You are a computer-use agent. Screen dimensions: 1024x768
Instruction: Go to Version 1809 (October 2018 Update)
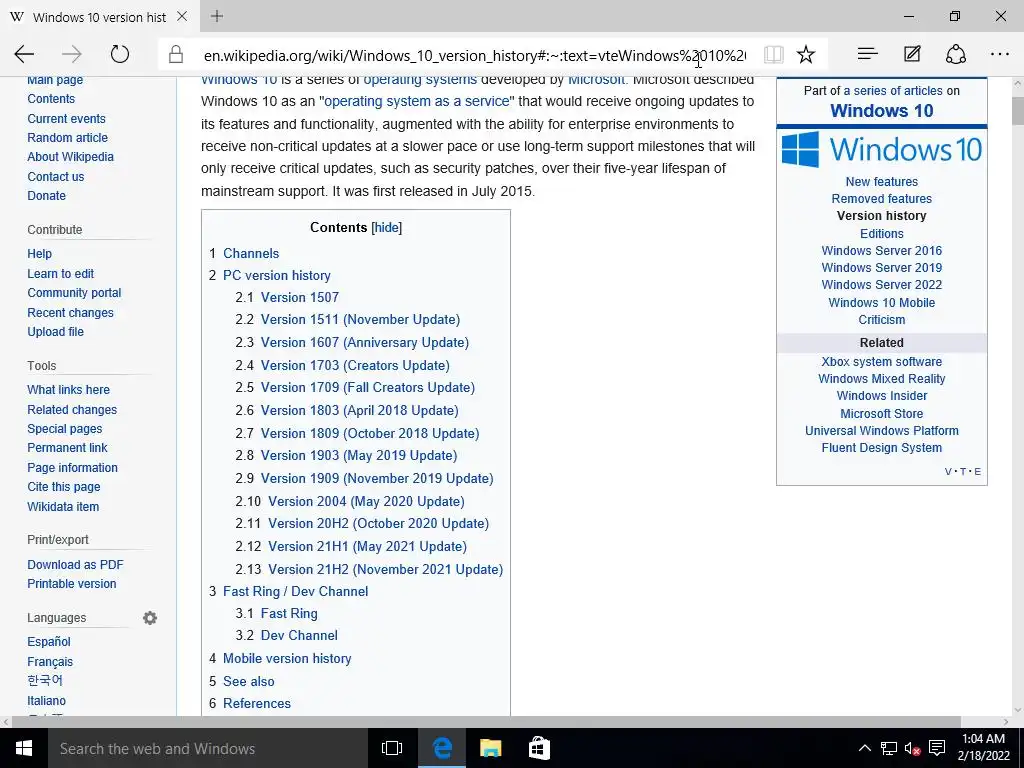pos(370,433)
